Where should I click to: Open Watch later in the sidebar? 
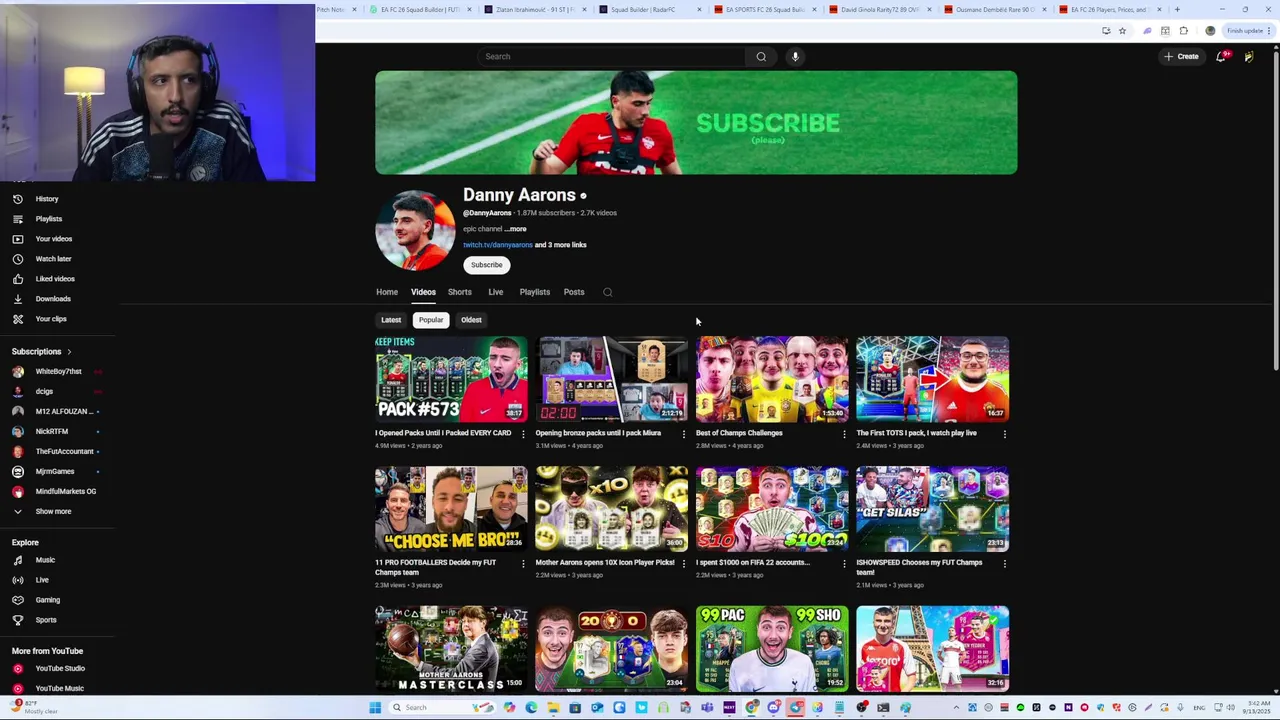pos(53,259)
